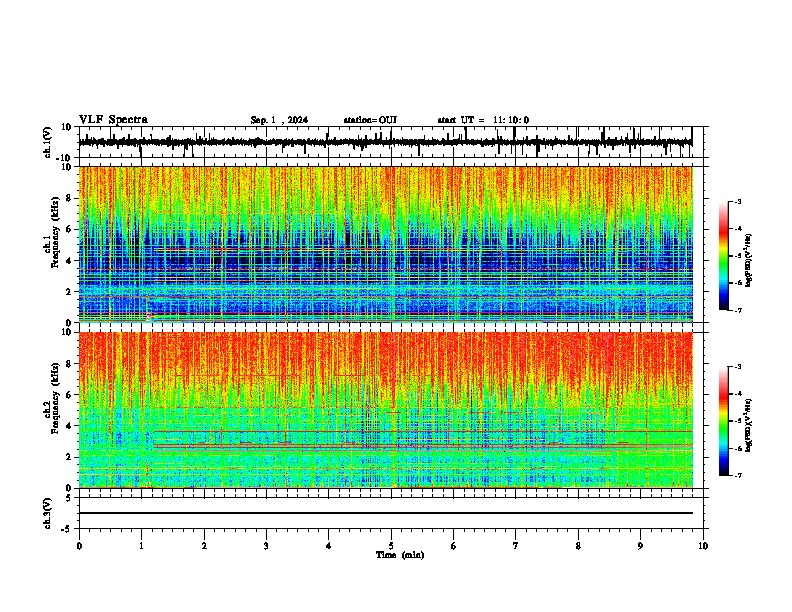Click the time axis tick label "2"

click(204, 546)
